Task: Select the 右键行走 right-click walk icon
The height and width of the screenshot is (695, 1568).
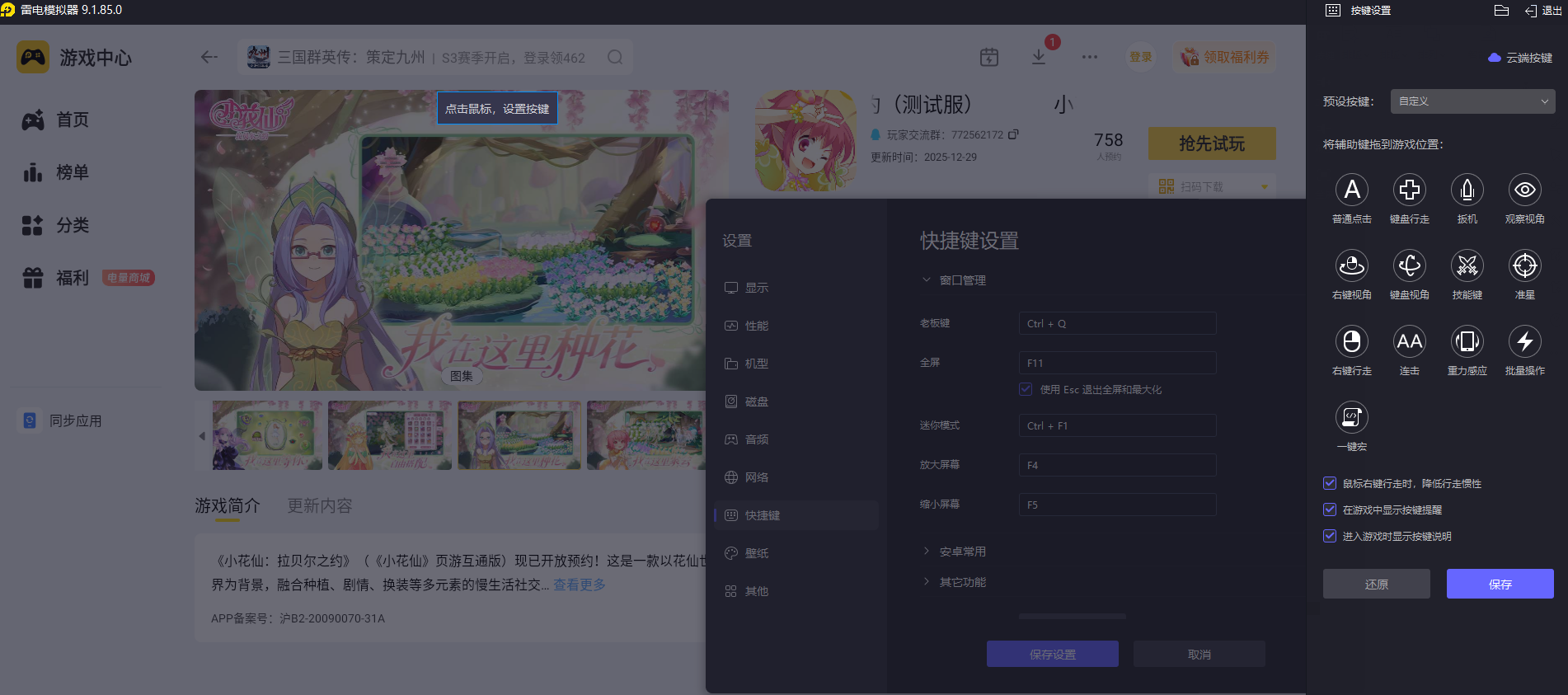Action: click(1352, 341)
